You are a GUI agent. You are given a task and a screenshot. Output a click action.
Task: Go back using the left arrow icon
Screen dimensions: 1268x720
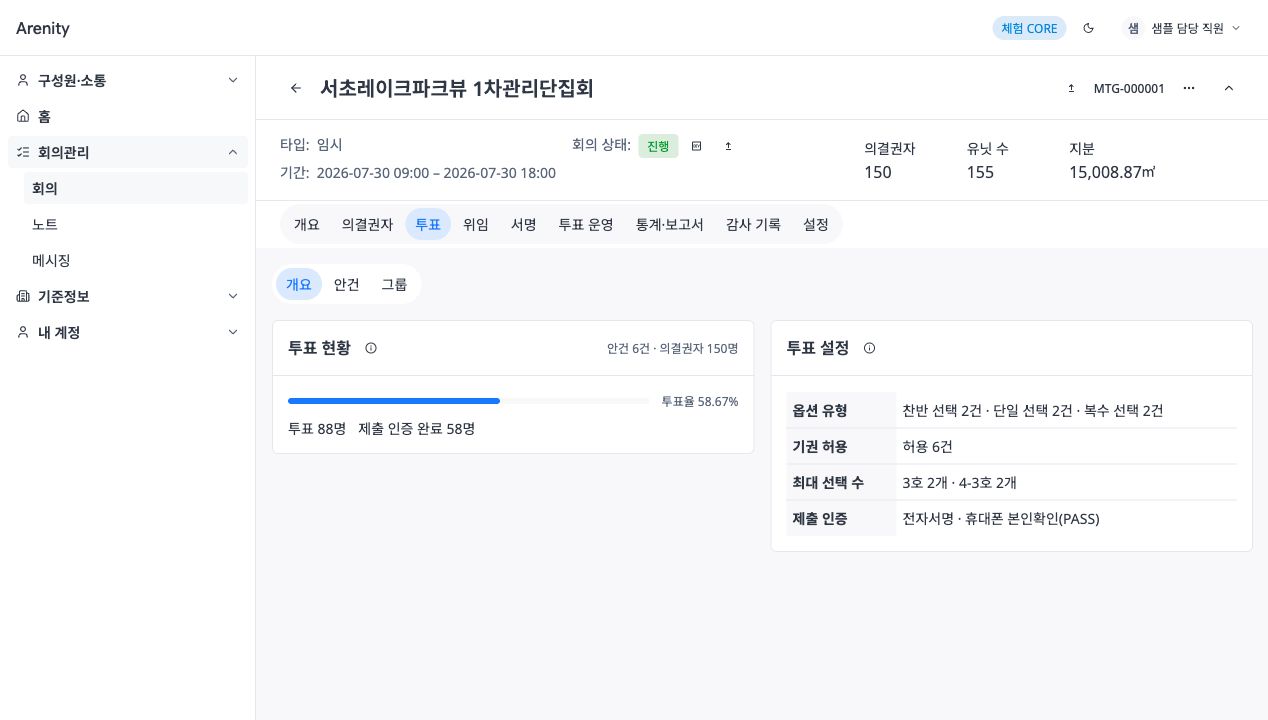click(x=296, y=88)
